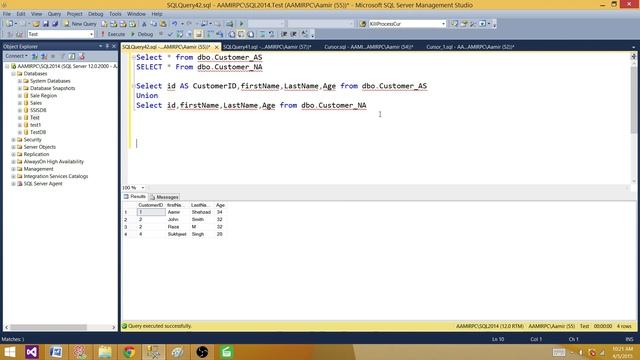This screenshot has height=360, width=640.
Task: Click the Paste clipboard icon
Action: click(163, 24)
